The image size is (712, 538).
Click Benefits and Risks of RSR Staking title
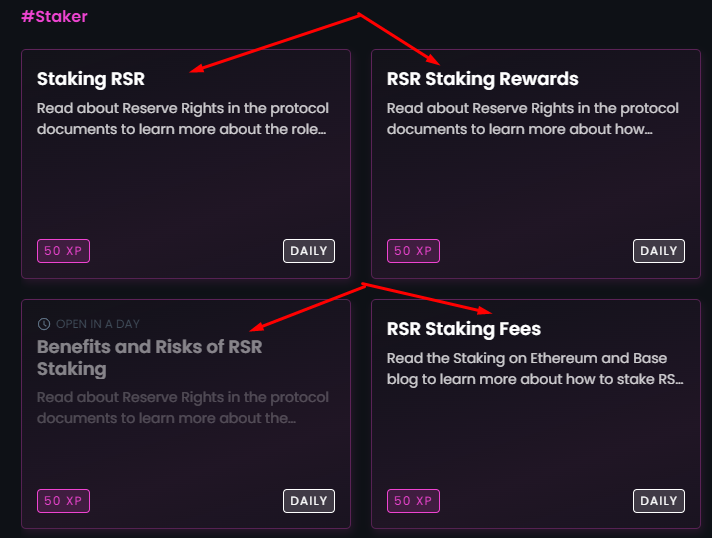149,358
